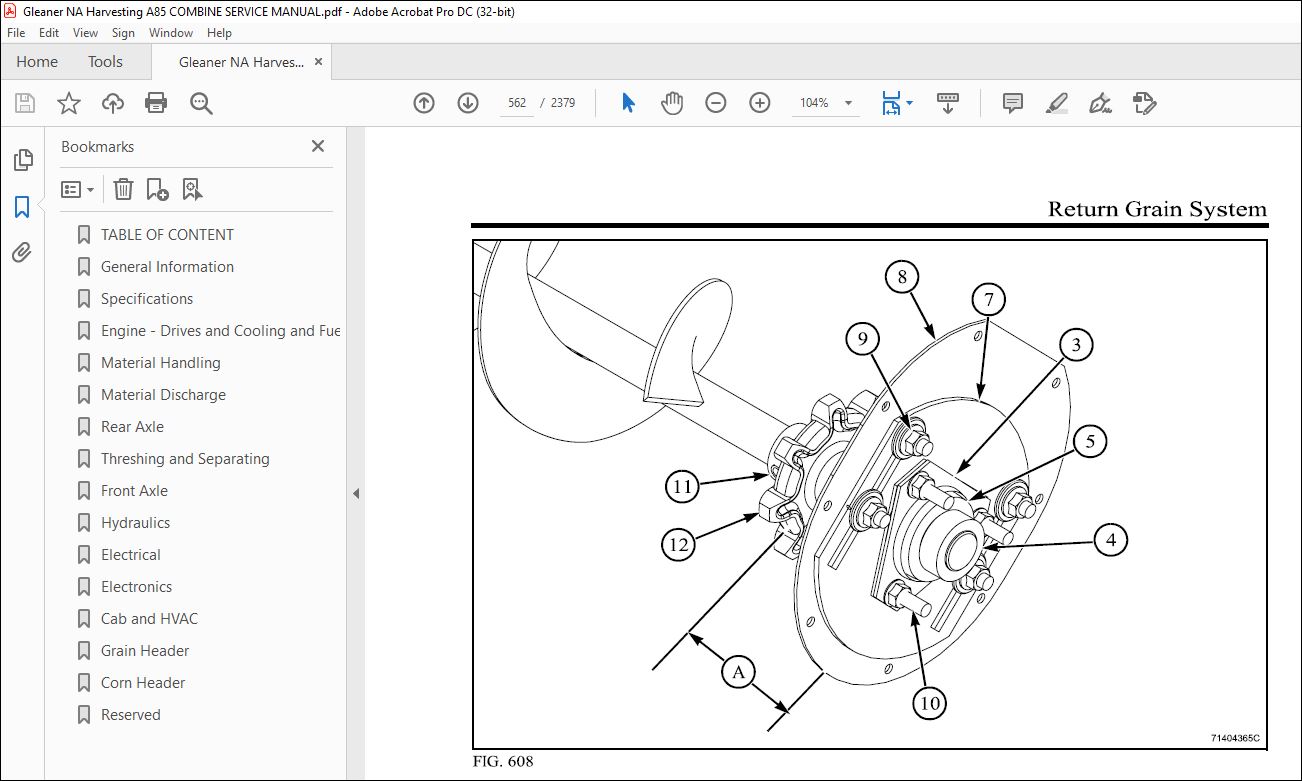The width and height of the screenshot is (1302, 781).
Task: Click the page number field 562
Action: click(x=517, y=103)
